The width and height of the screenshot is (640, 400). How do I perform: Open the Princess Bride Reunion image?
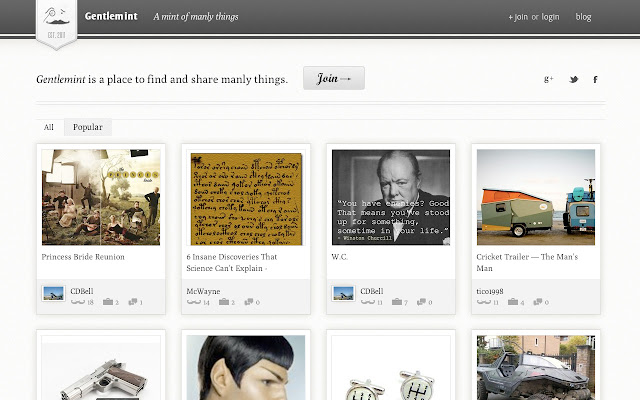click(101, 197)
